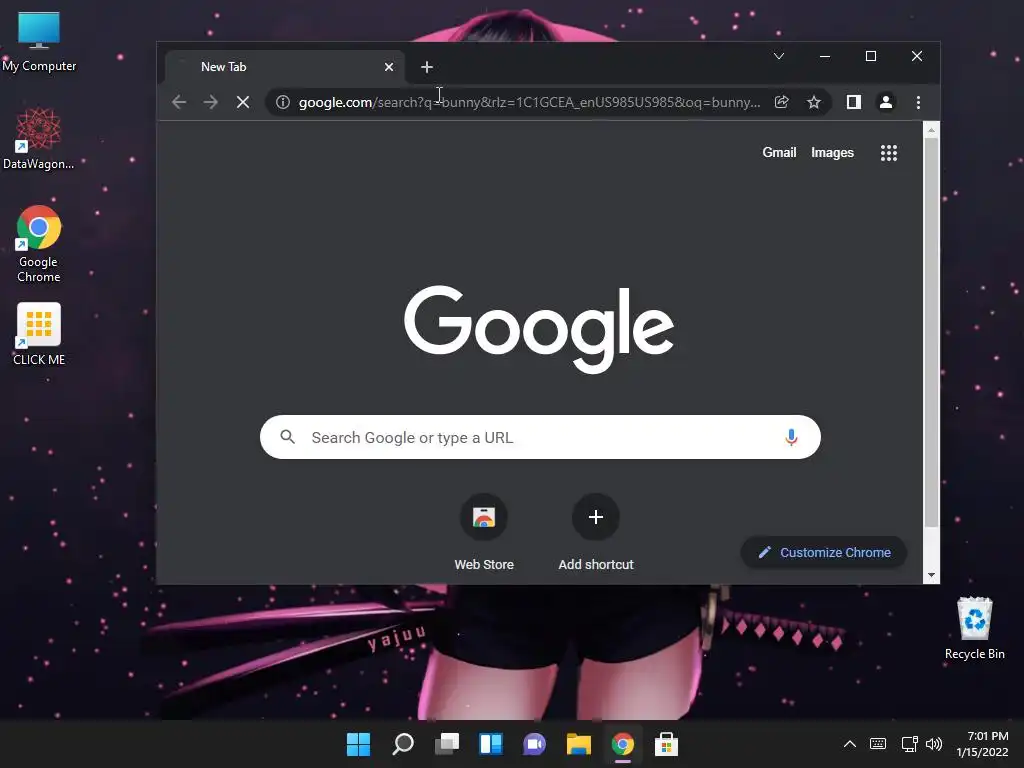Viewport: 1024px width, 768px height.
Task: Open the volume tray icon
Action: tap(934, 744)
